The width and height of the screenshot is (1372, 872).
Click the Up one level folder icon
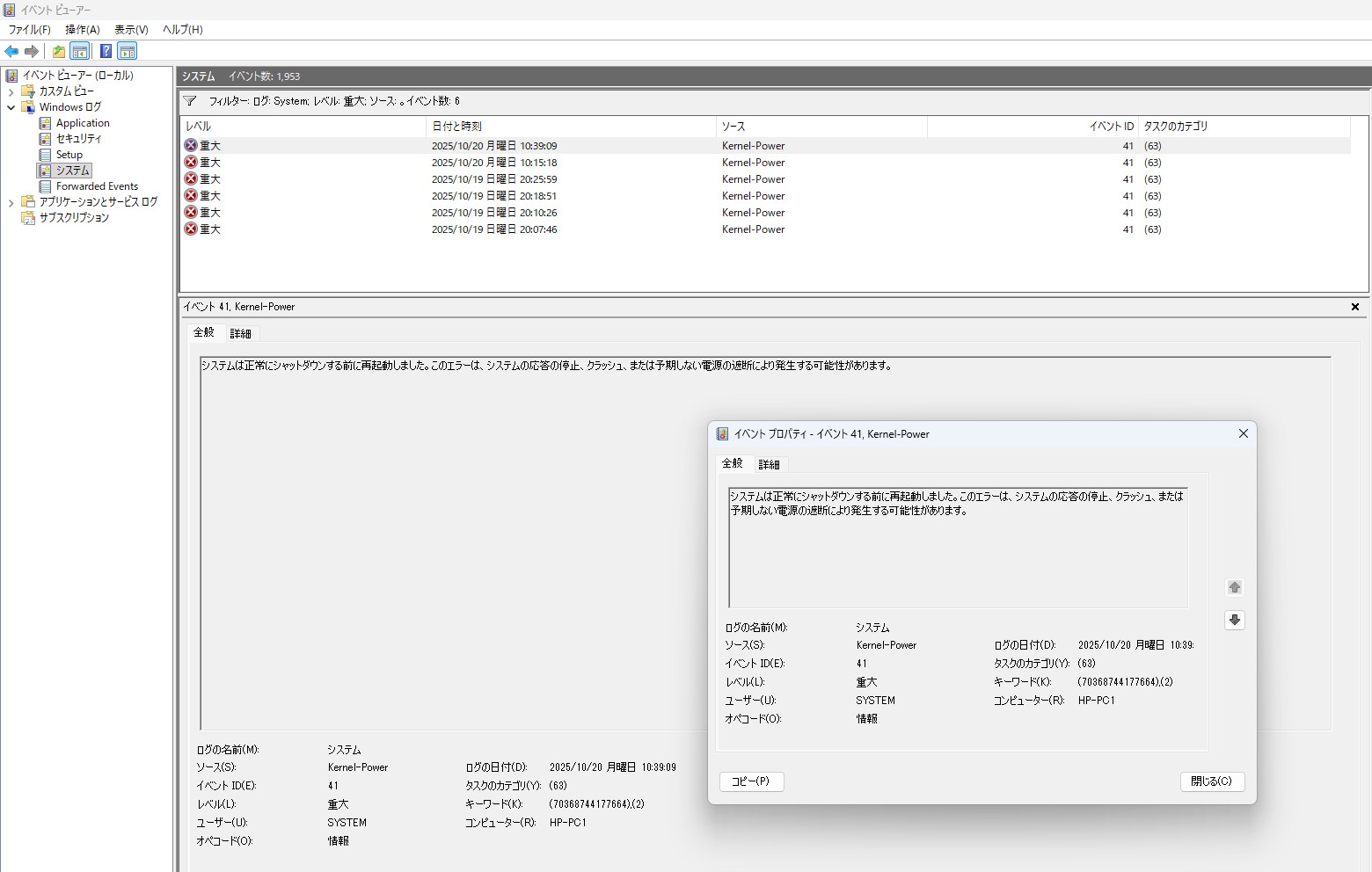click(58, 51)
